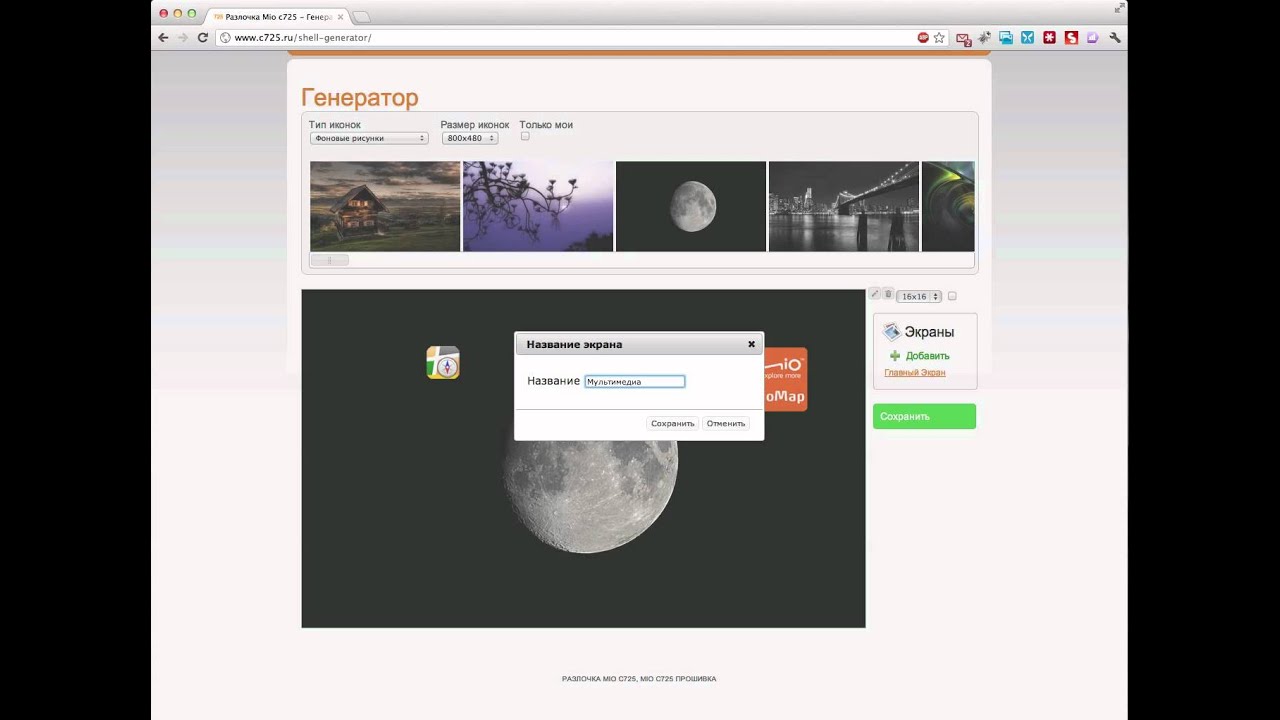Open a new browser tab
1280x720 pixels.
[x=362, y=16]
